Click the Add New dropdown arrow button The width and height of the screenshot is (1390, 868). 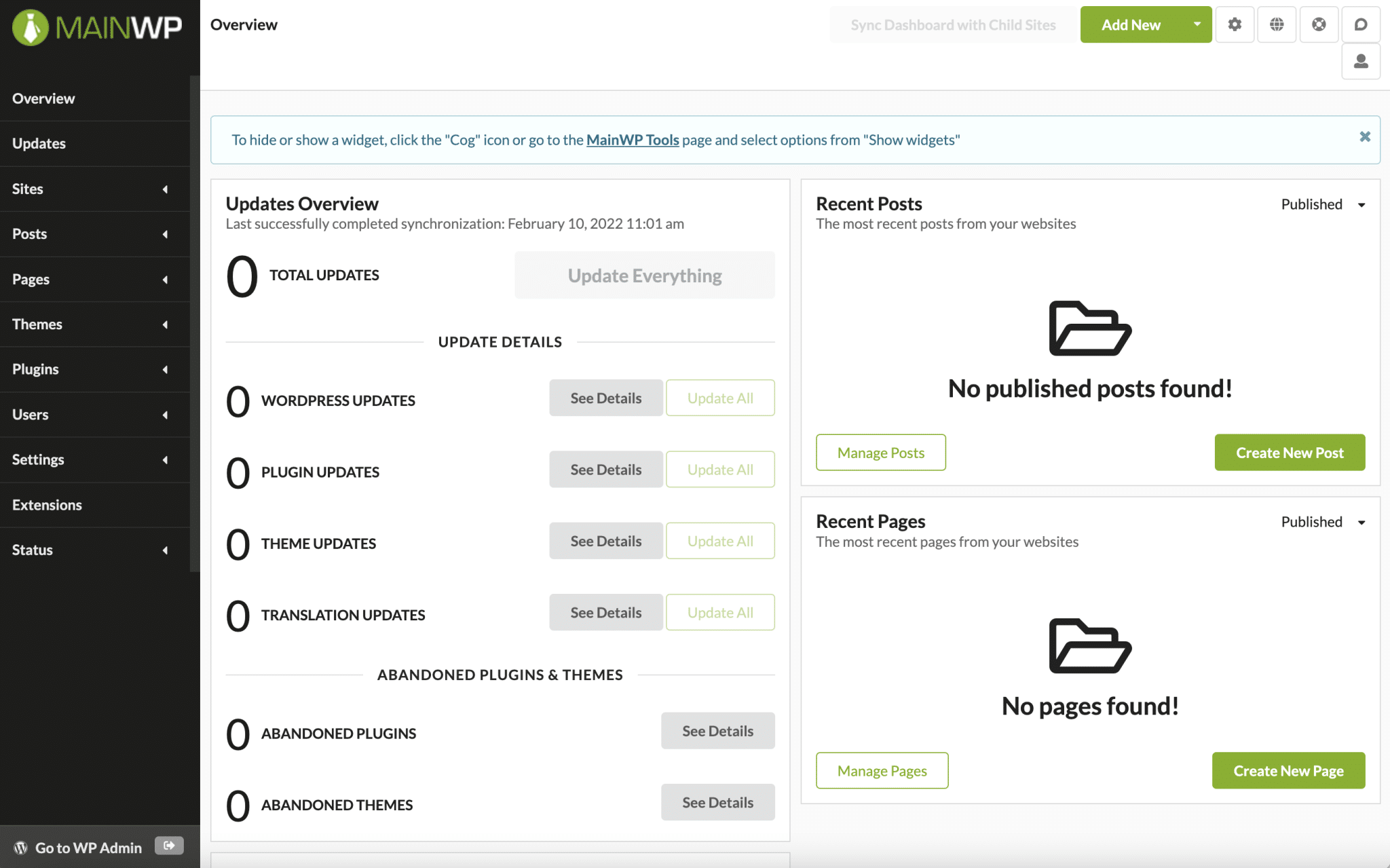point(1195,23)
